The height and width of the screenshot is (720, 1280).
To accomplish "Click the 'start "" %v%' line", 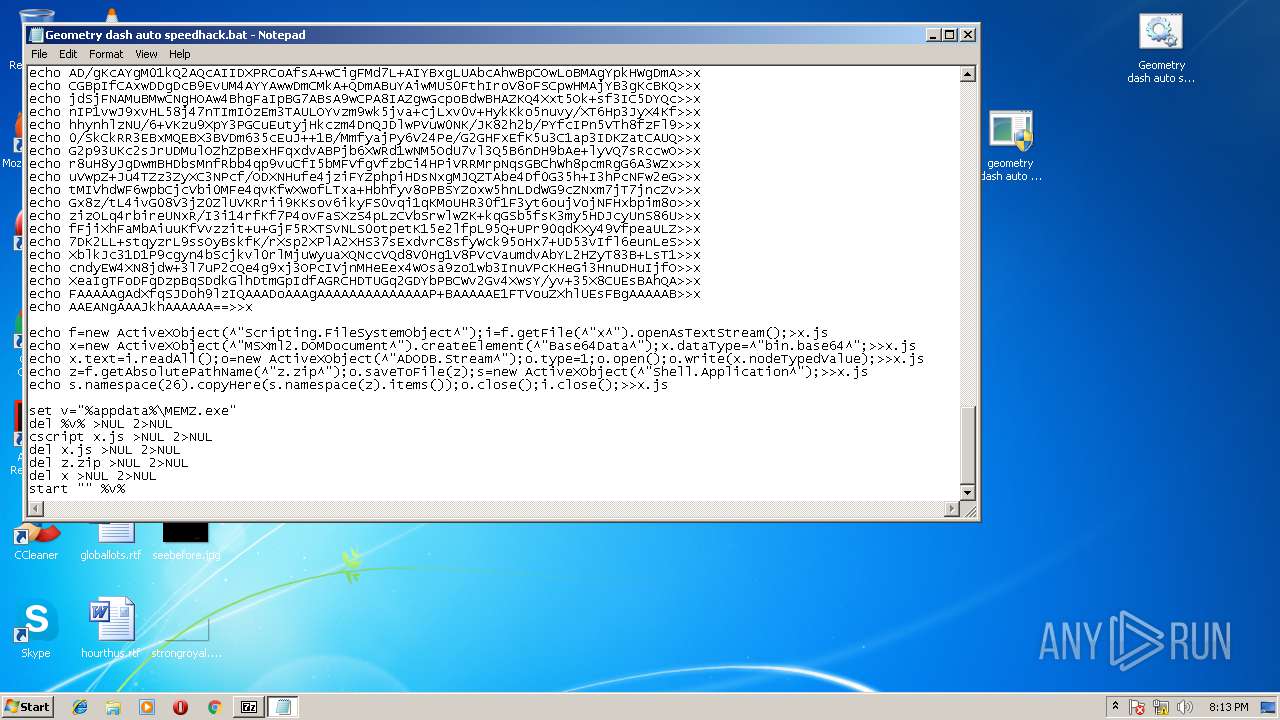I will click(x=77, y=489).
